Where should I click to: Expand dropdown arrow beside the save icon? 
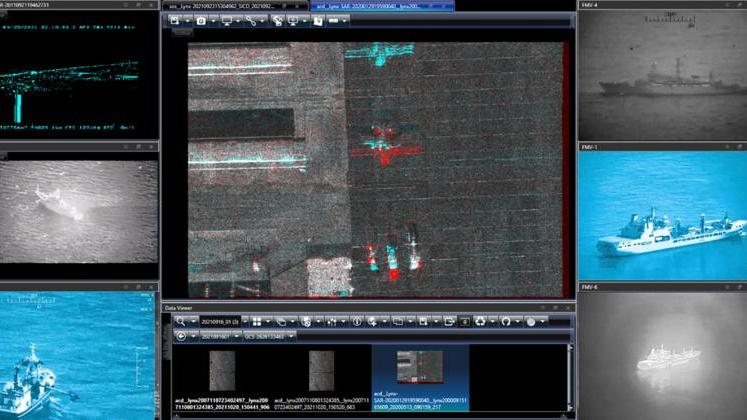tap(187, 21)
